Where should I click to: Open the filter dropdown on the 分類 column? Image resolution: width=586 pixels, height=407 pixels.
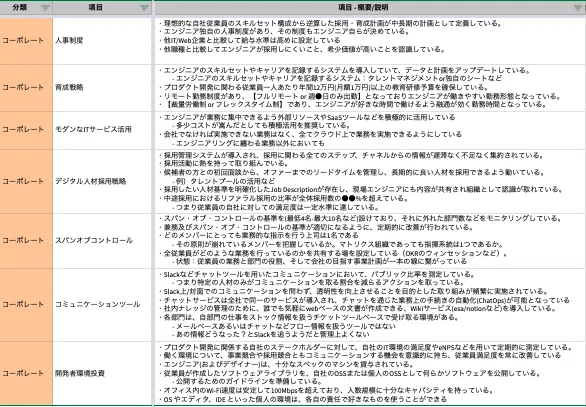[45, 8]
